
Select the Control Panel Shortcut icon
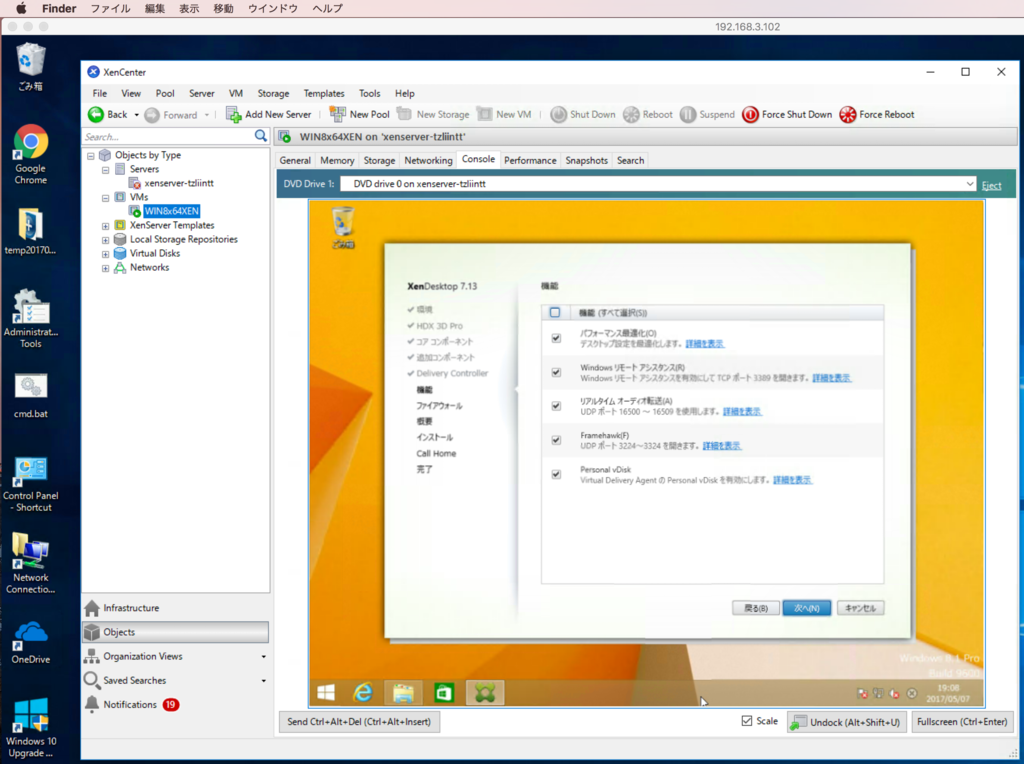[31, 485]
